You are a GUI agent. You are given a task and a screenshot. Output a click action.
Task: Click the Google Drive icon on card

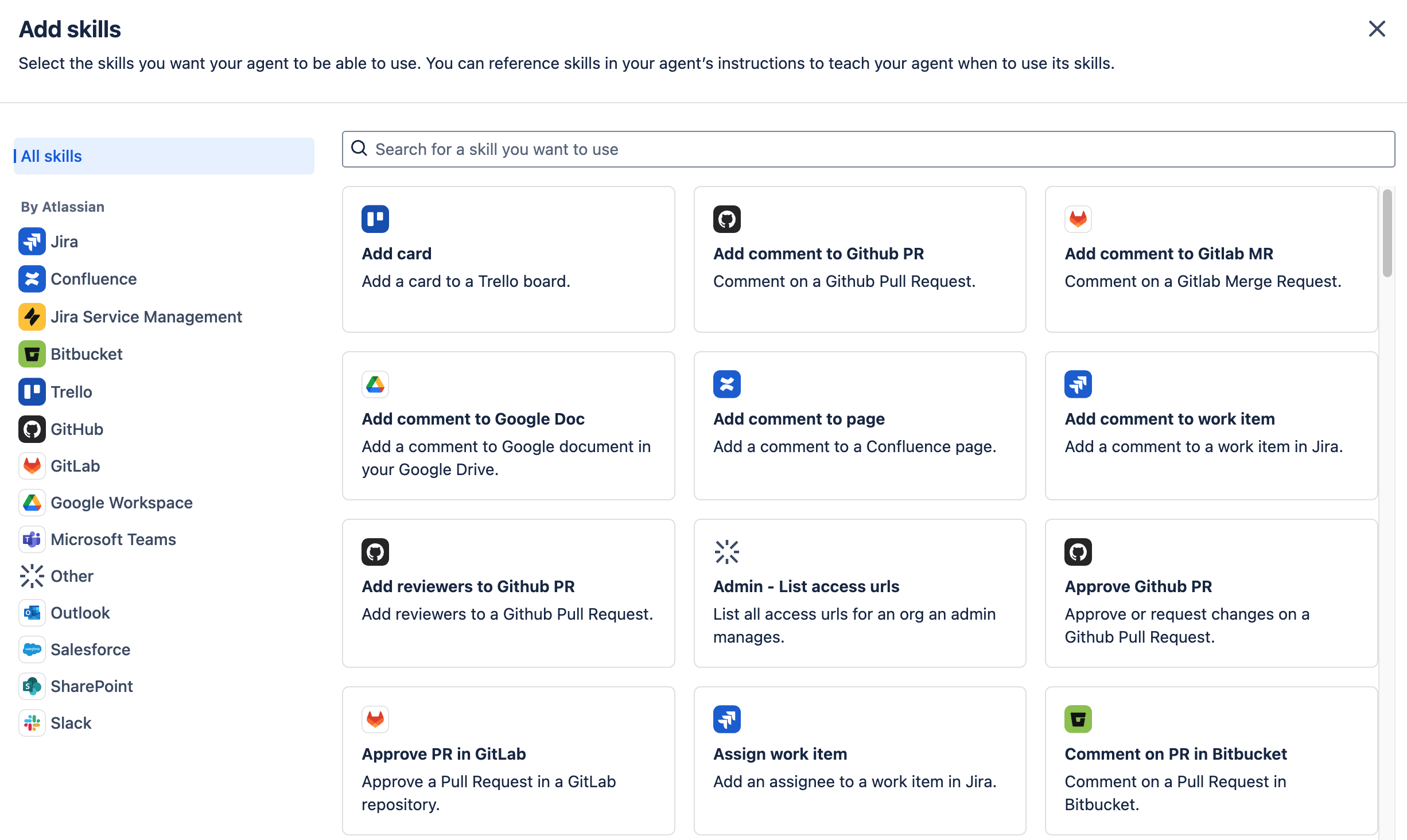click(375, 384)
